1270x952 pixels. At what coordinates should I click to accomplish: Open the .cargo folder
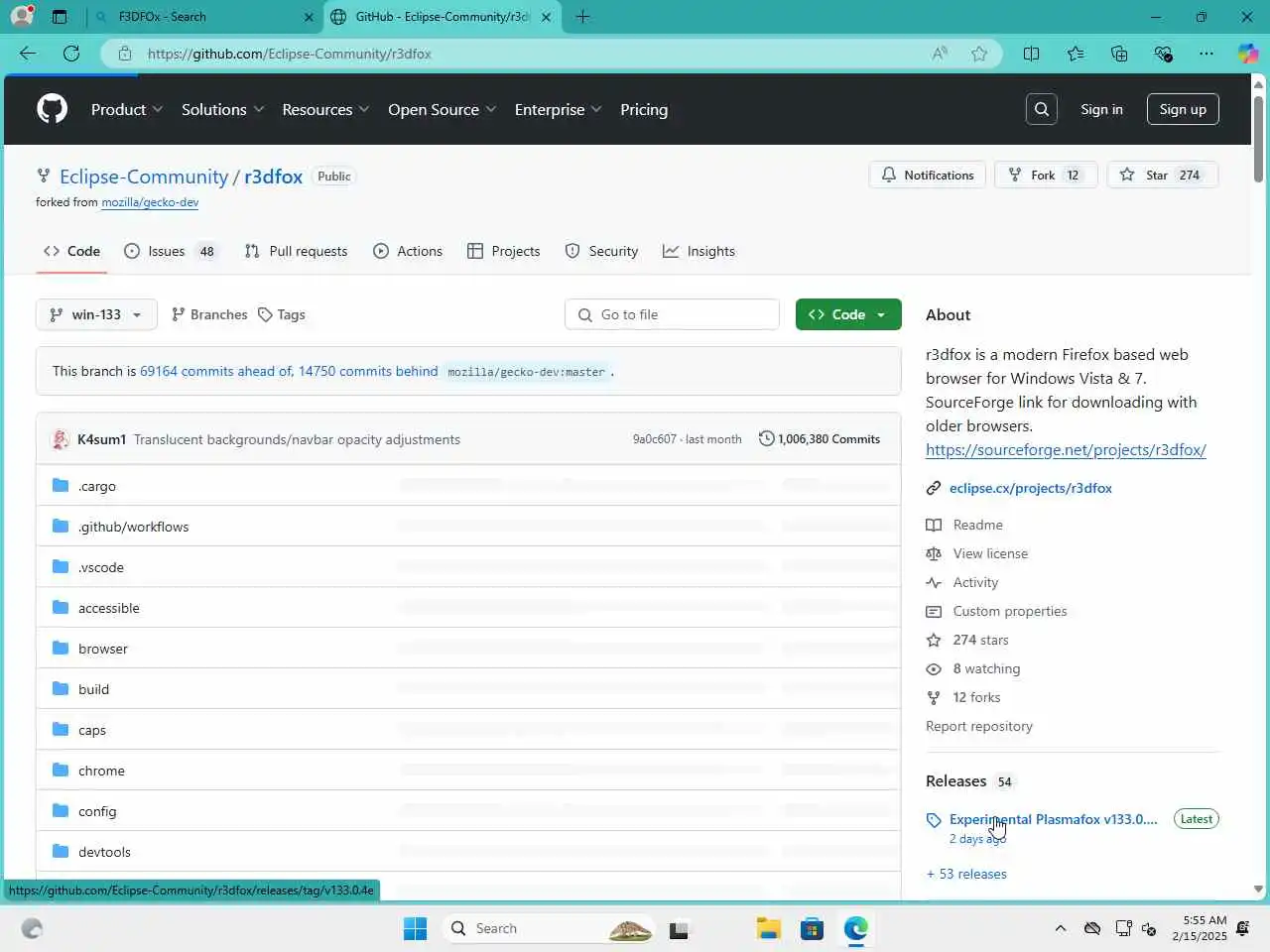[x=97, y=486]
